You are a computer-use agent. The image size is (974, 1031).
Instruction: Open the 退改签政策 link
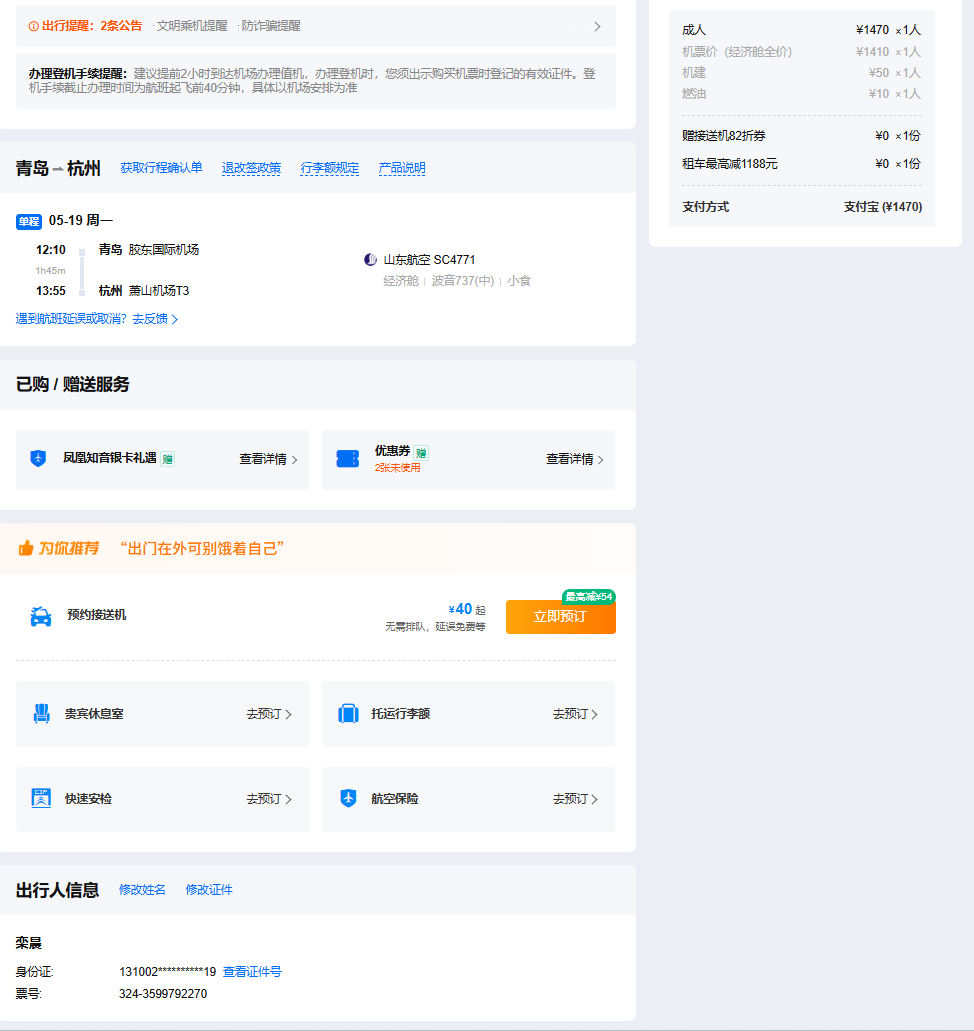251,168
